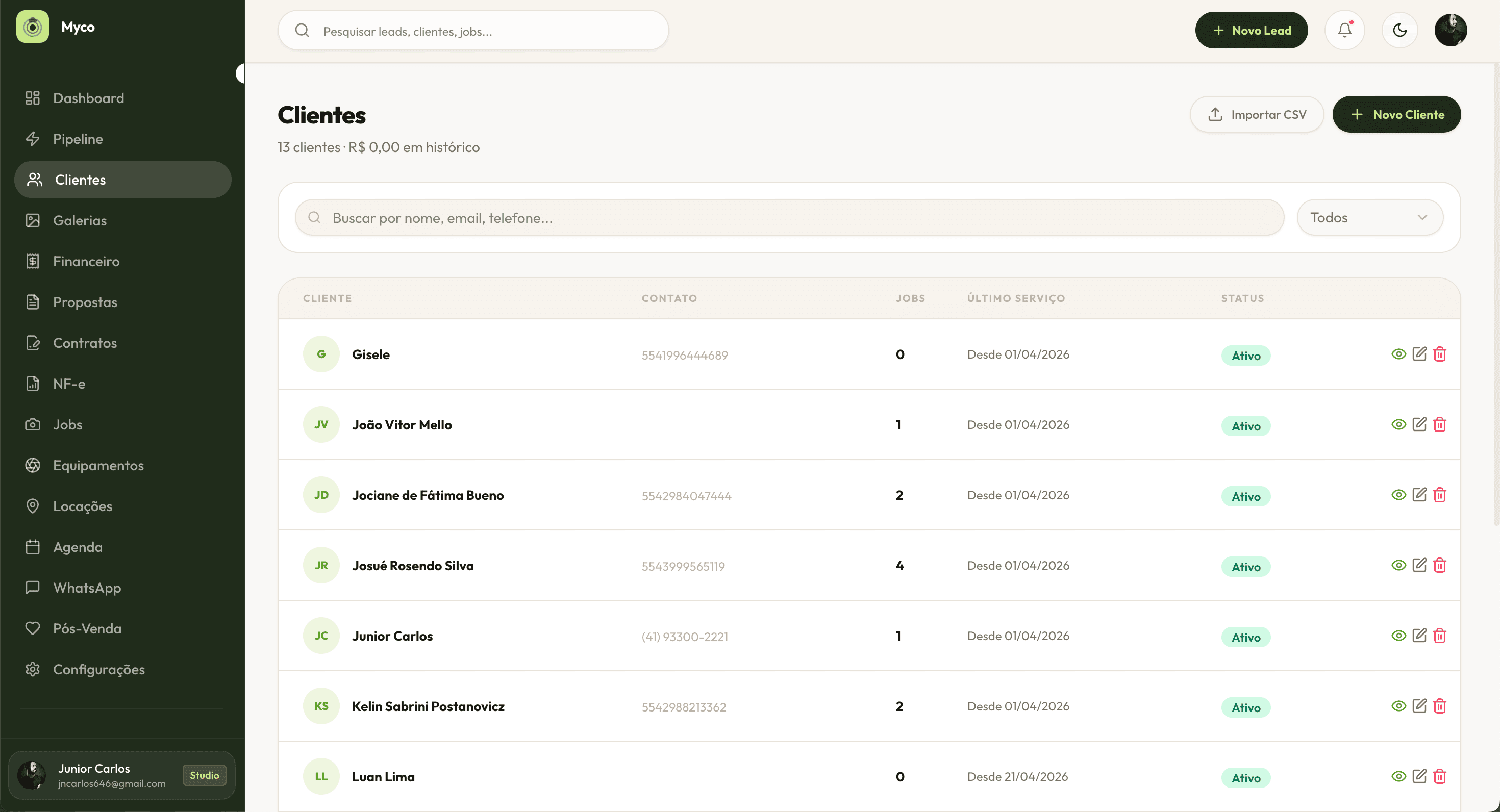Click the CLIENTE column header
Viewport: 1500px width, 812px height.
(327, 298)
